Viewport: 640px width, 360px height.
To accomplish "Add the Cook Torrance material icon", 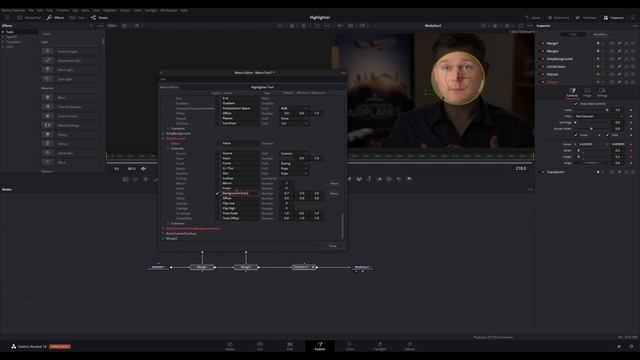I will (47, 116).
